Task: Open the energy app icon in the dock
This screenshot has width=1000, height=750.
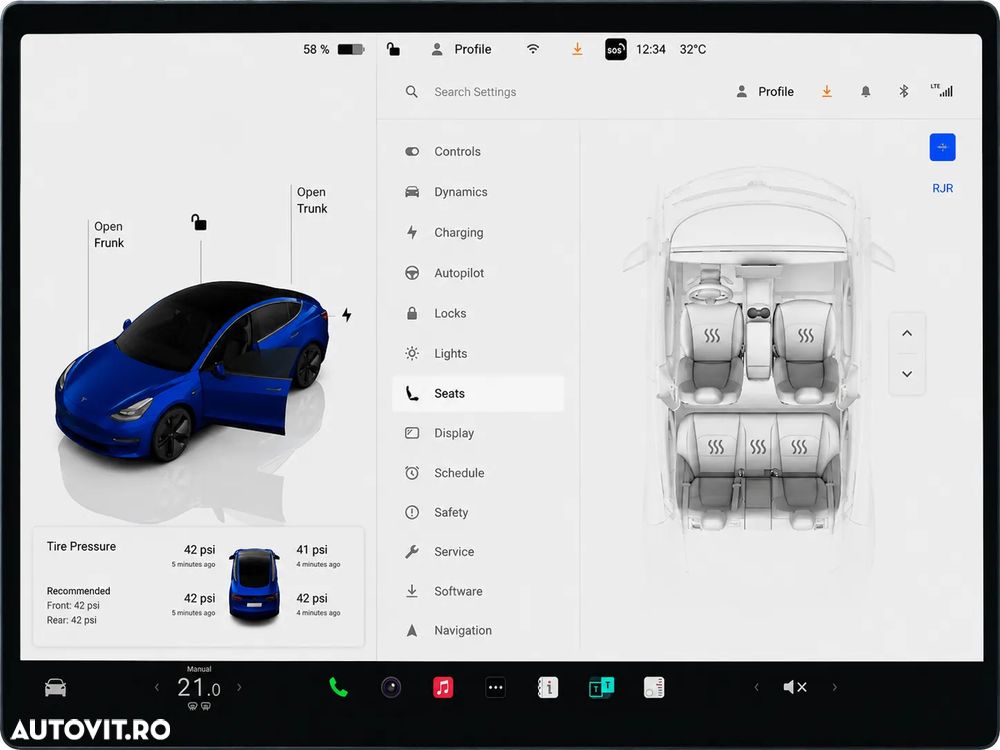Action: pyautogui.click(x=654, y=688)
